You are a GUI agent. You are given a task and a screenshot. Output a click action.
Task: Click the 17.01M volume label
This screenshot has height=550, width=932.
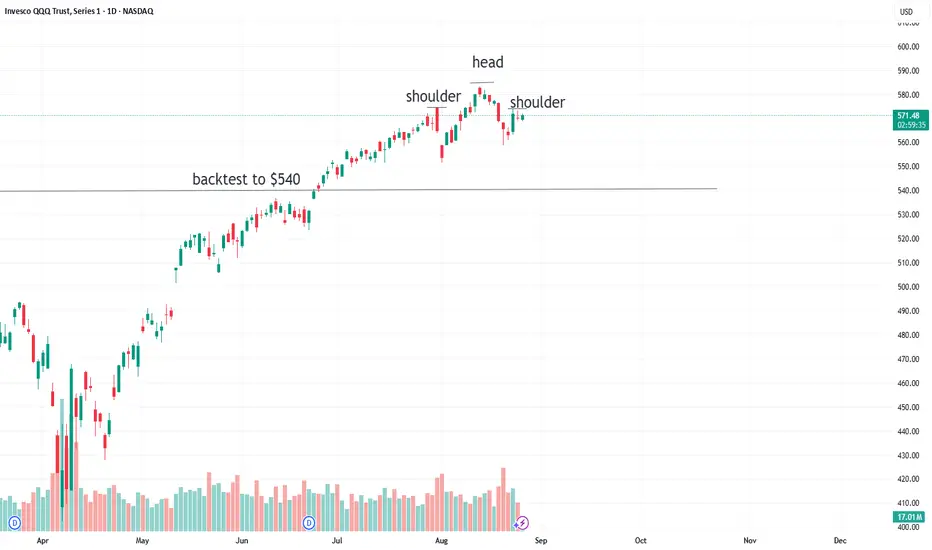coord(909,517)
